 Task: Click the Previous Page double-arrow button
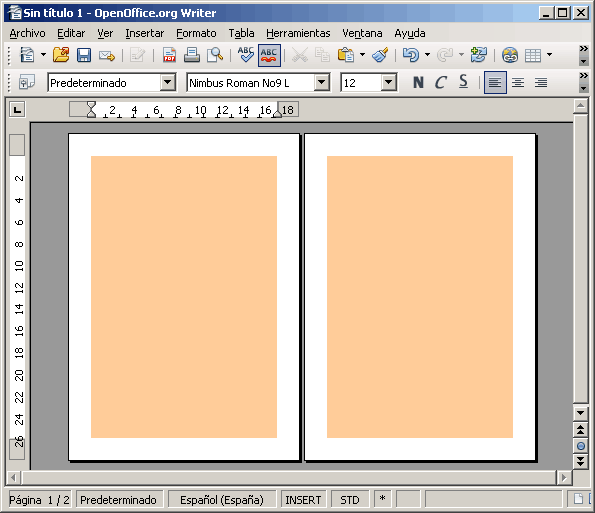click(x=581, y=430)
